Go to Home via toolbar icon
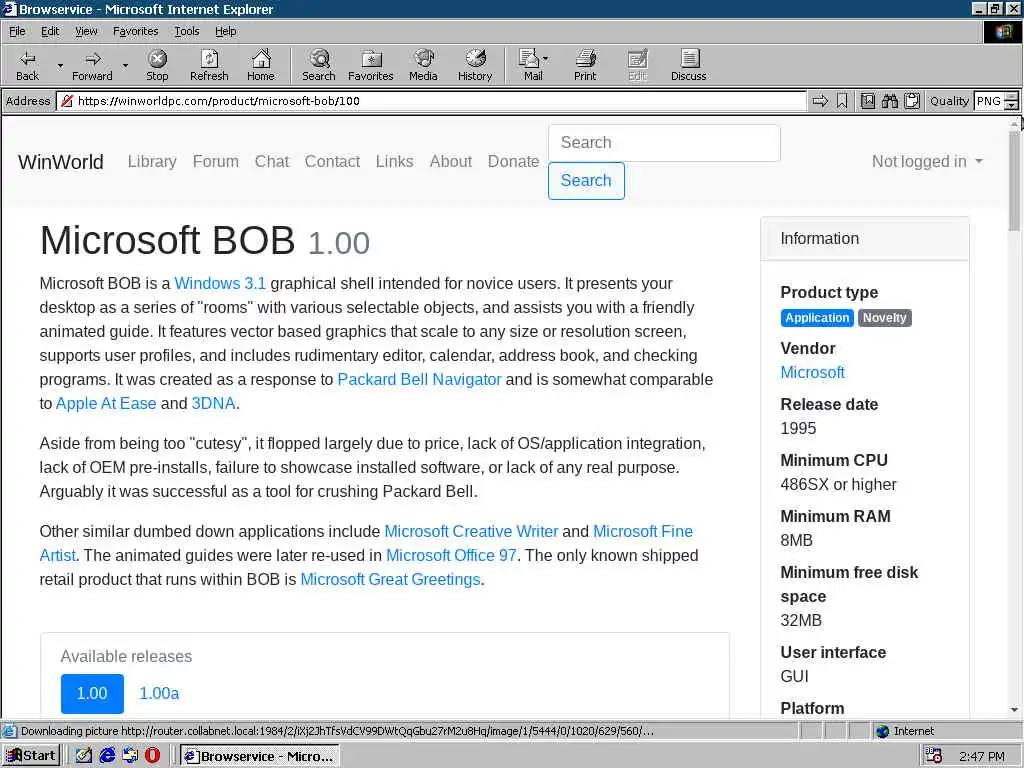 pos(261,65)
